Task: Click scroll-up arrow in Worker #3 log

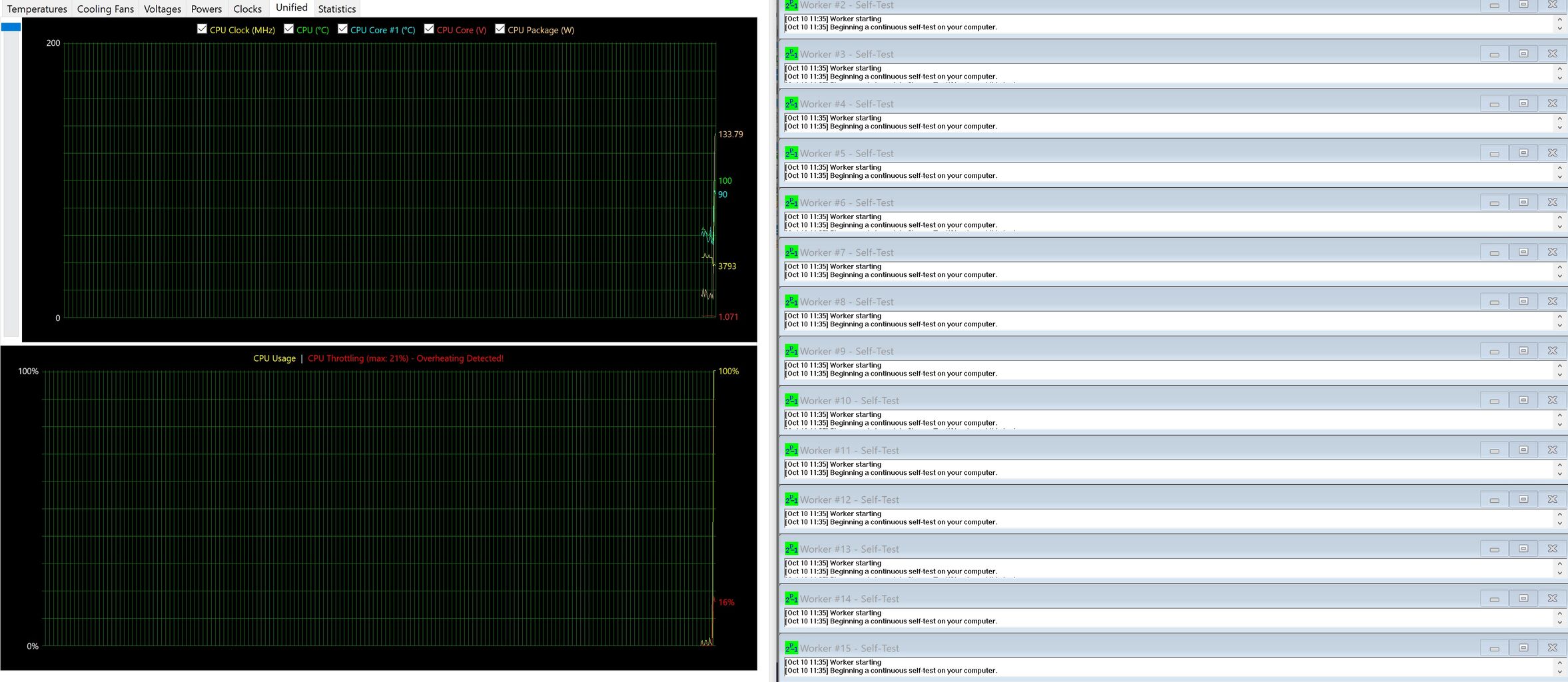Action: 1559,69
